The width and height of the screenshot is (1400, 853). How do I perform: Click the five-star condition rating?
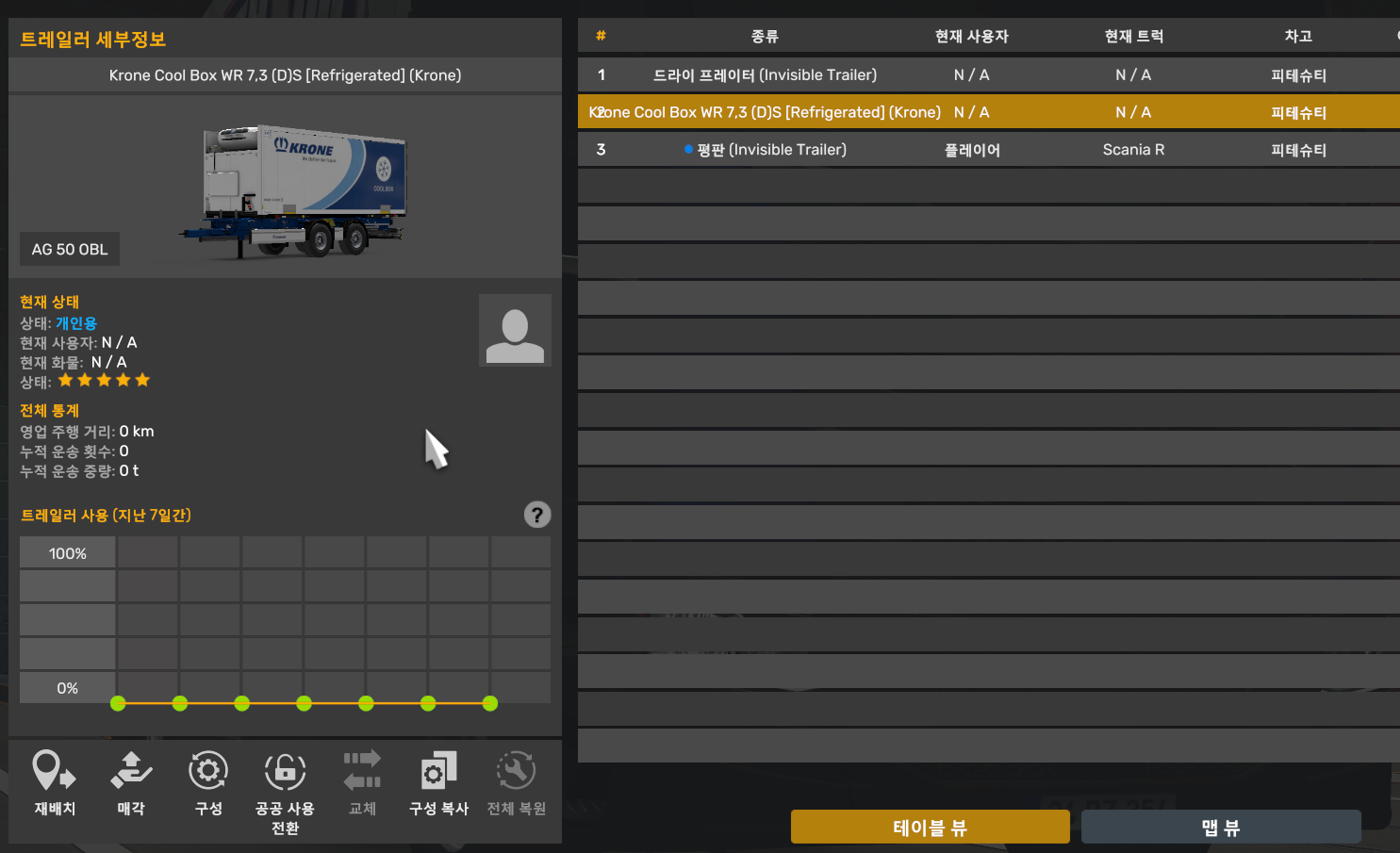[x=105, y=381]
